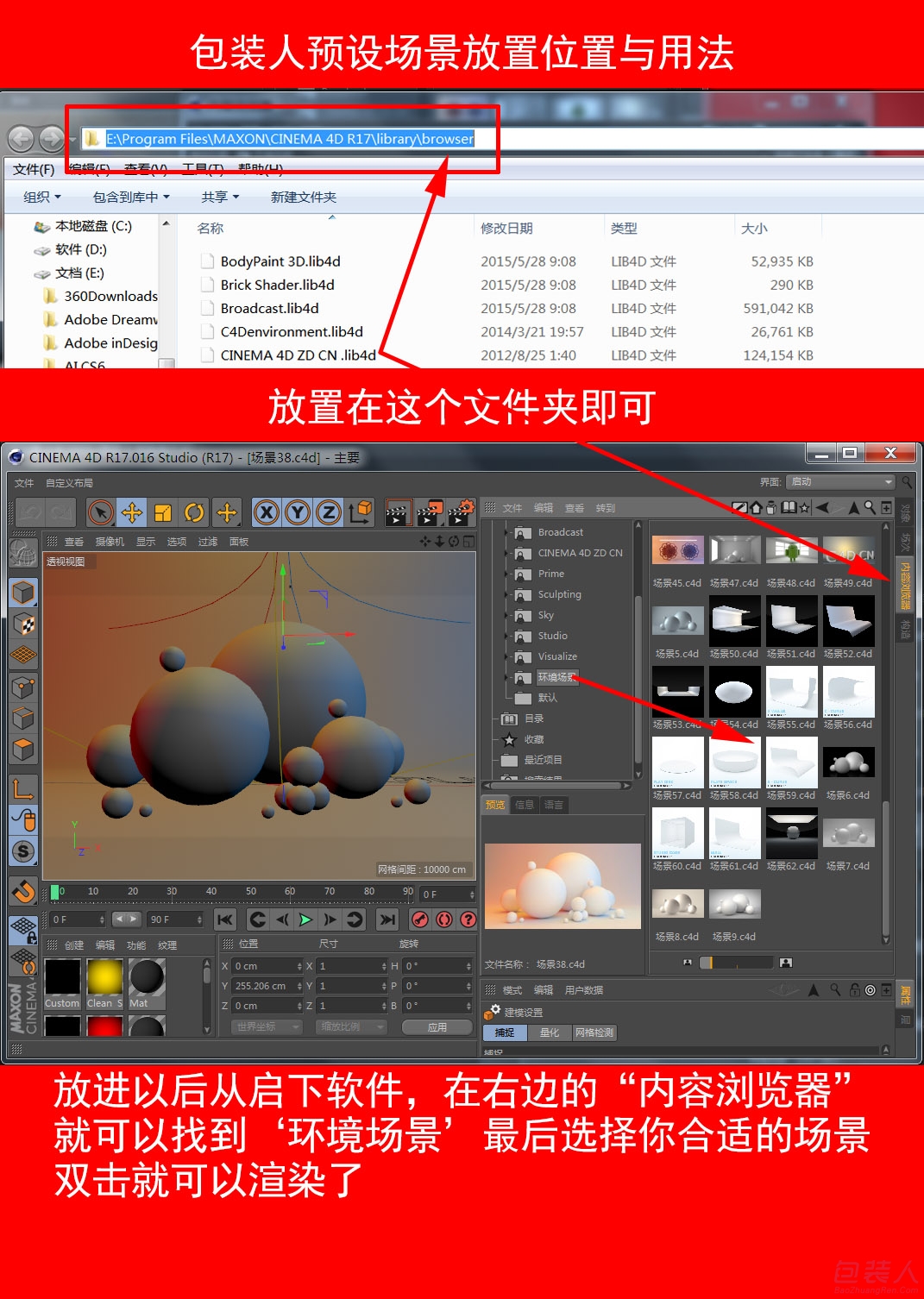This screenshot has height=1299, width=924.
Task: Enable the axis L-shaped tool icon
Action: (23, 788)
